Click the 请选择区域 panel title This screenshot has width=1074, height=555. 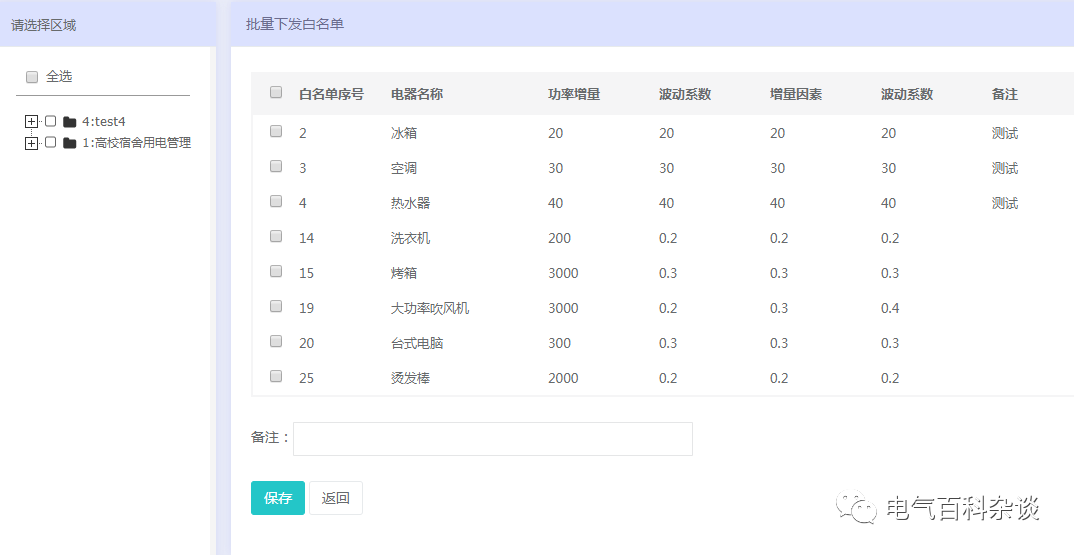pos(44,25)
